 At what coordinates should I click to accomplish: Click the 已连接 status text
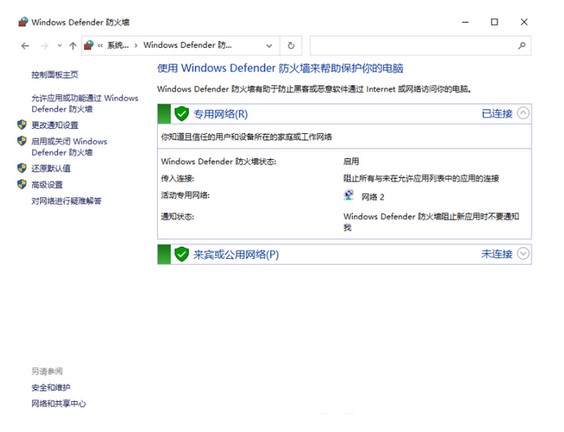497,114
